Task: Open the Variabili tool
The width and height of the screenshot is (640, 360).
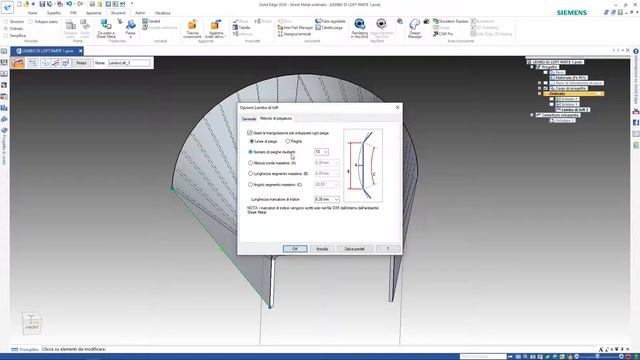Action: pyautogui.click(x=151, y=21)
